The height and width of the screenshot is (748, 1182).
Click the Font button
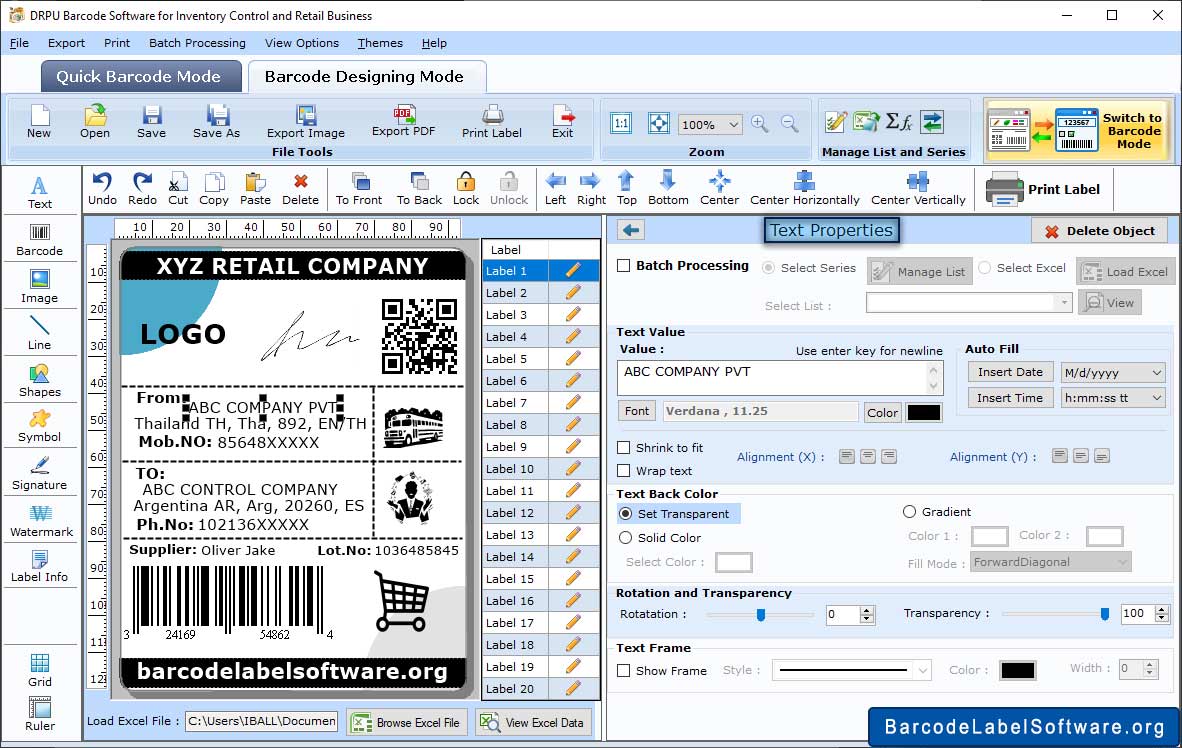(x=636, y=411)
